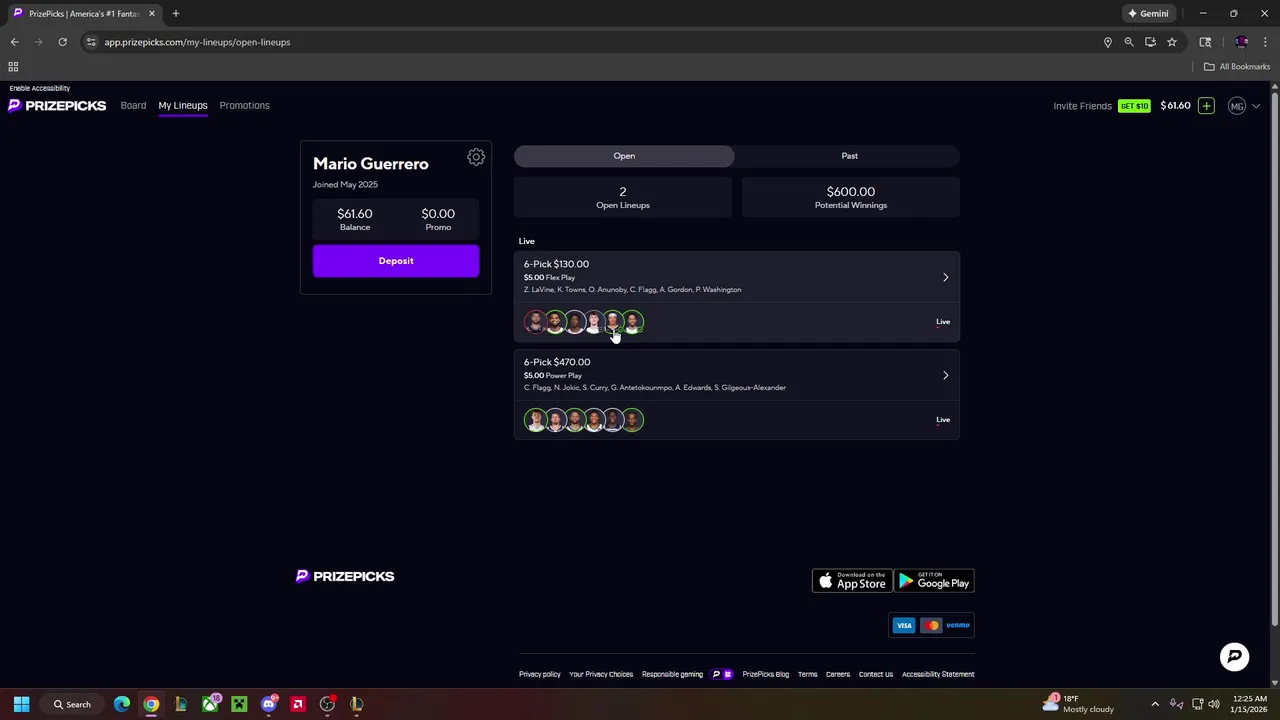Open the Contact Us footer link

click(876, 674)
